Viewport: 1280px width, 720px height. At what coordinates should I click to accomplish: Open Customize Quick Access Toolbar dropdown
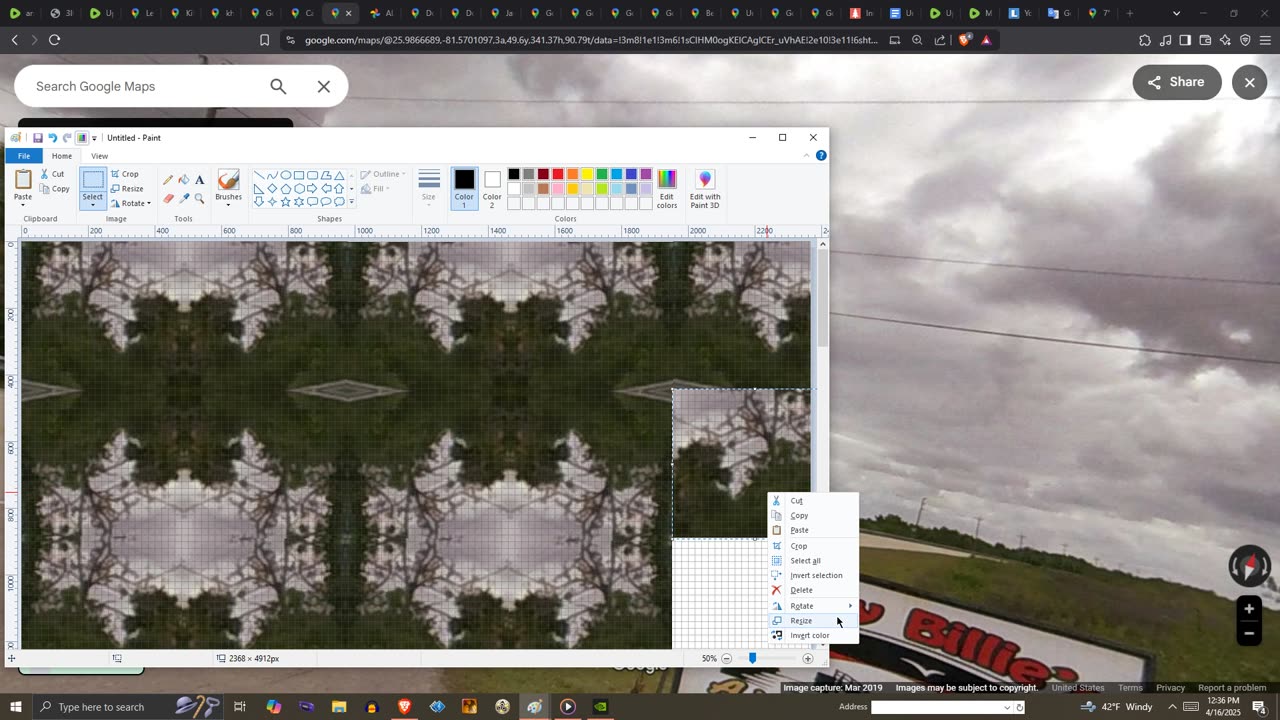coord(95,138)
